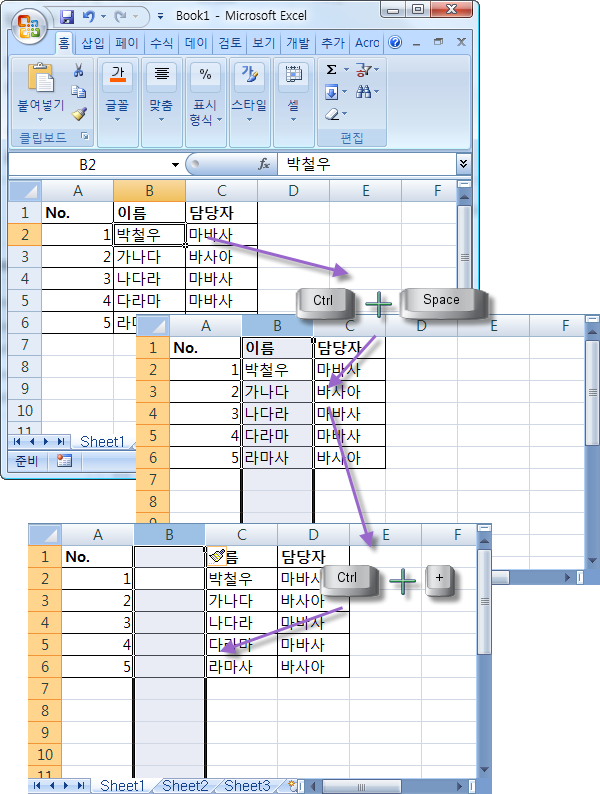Open the 클립보드 dialog launcher
The width and height of the screenshot is (600, 794).
pos(85,137)
